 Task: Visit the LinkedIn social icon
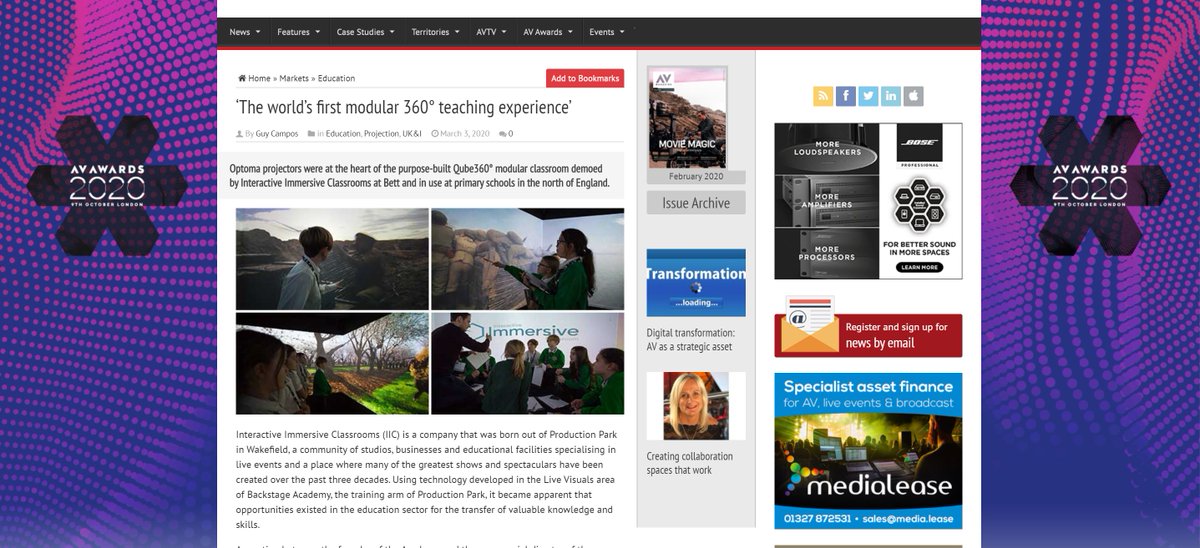coord(891,96)
